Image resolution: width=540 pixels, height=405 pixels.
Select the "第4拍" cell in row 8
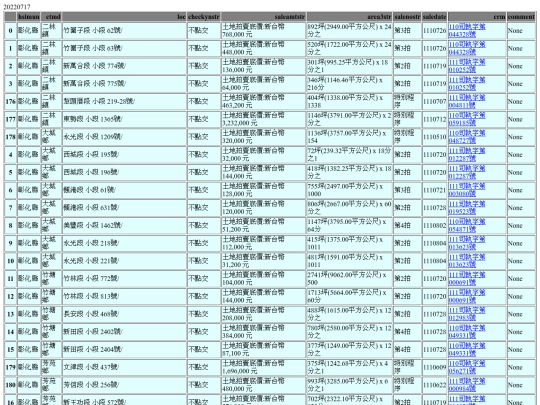[407, 226]
